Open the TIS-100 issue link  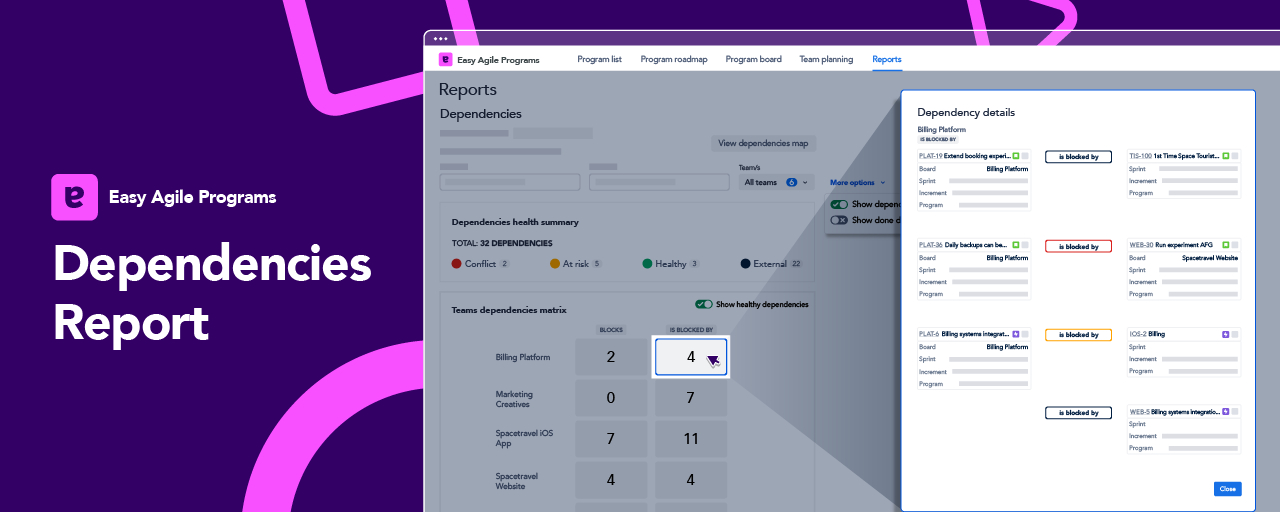[x=1141, y=156]
